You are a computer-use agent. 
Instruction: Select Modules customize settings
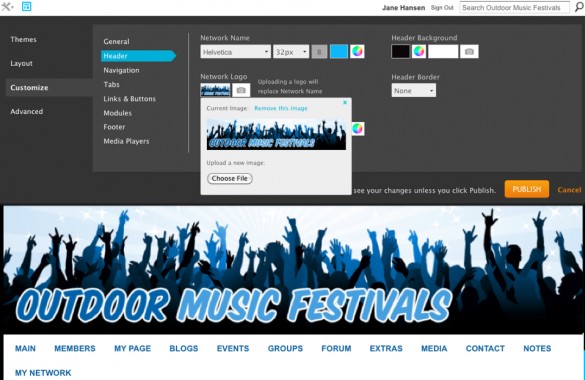(x=118, y=113)
